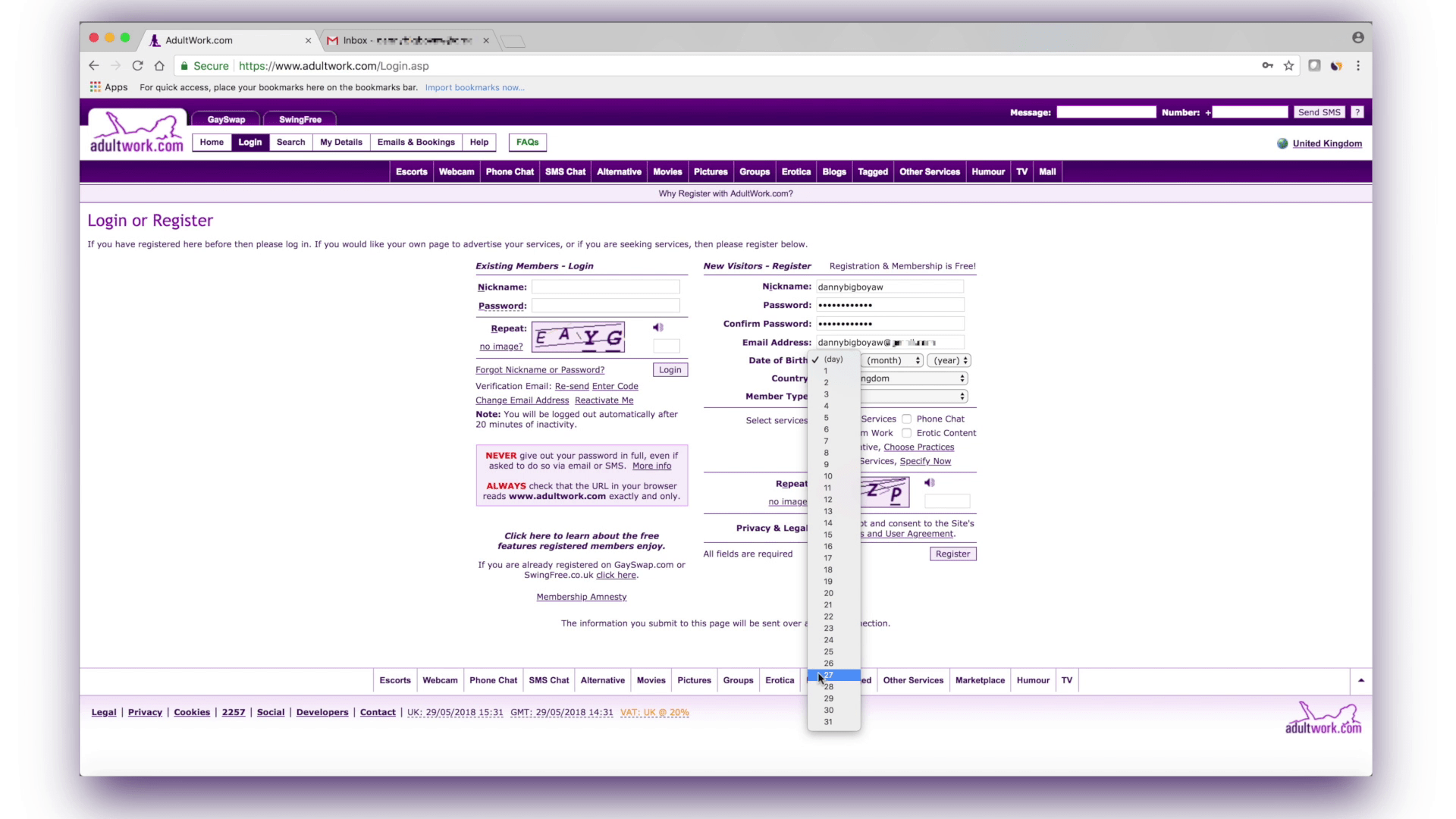Click the saved-password key icon
The width and height of the screenshot is (1456, 819).
coord(1267,66)
